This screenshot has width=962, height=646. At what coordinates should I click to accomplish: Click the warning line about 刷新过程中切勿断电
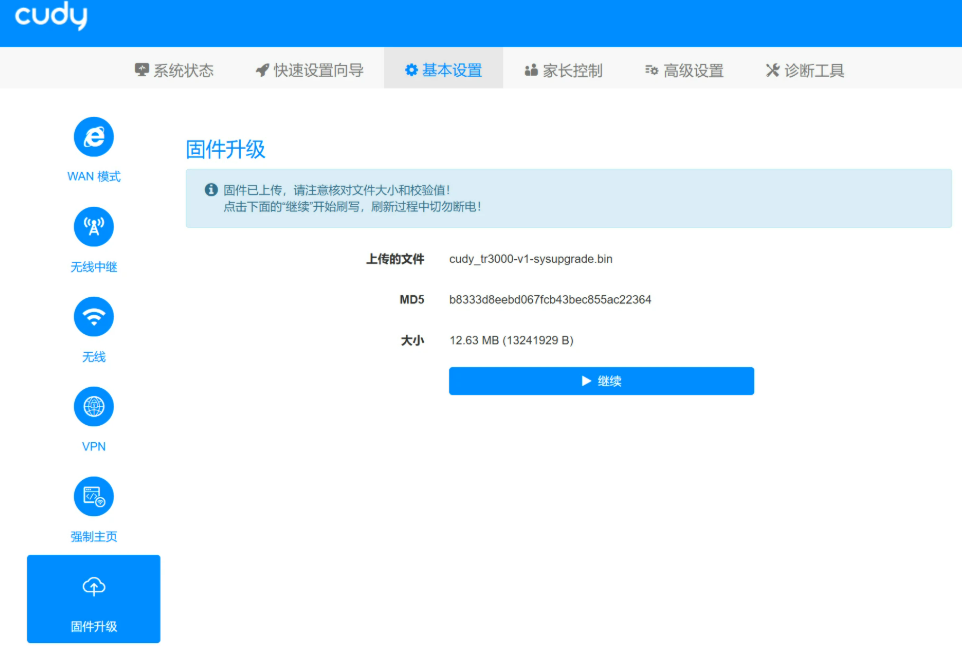tap(352, 207)
